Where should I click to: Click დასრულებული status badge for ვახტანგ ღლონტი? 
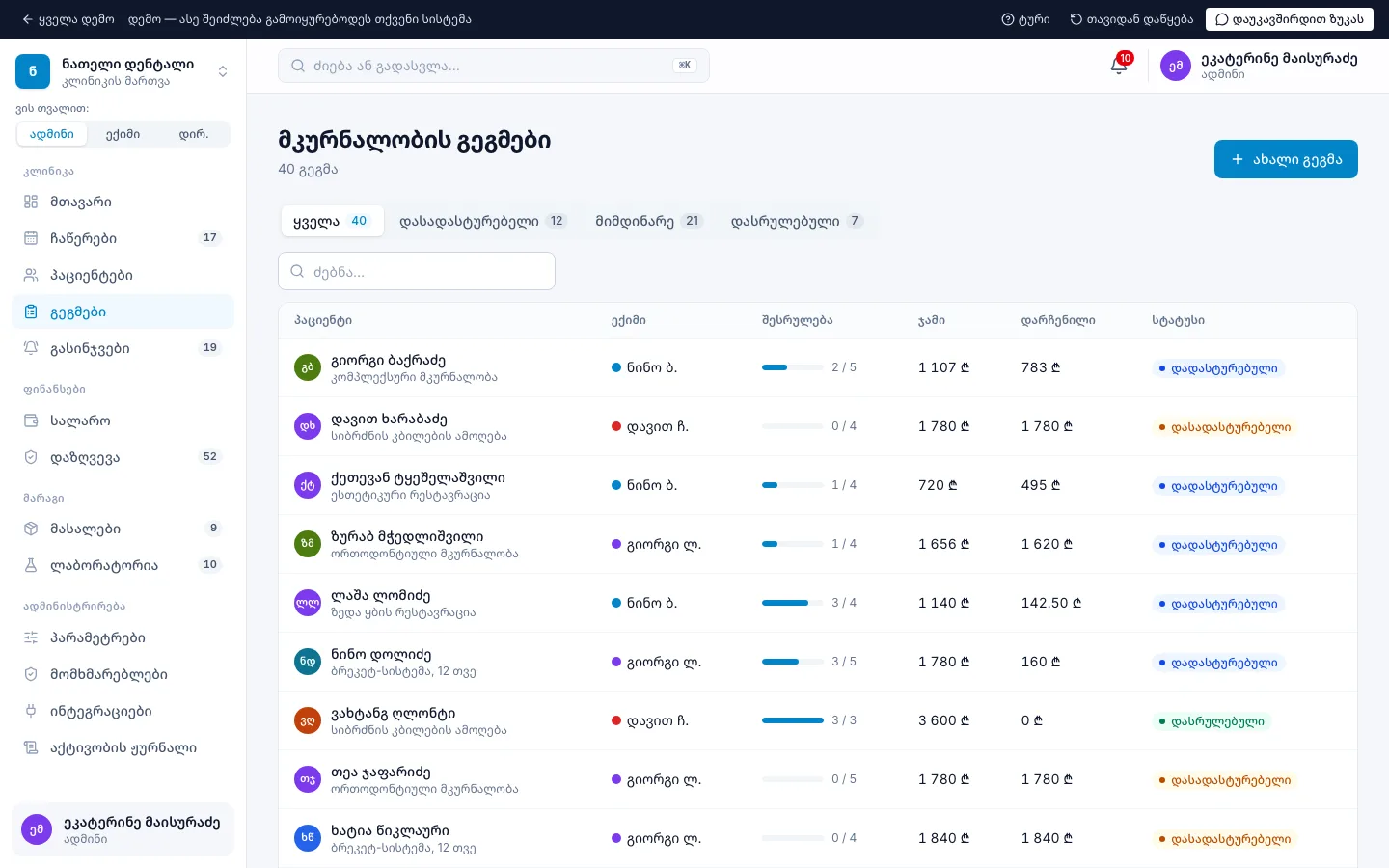[x=1212, y=721]
